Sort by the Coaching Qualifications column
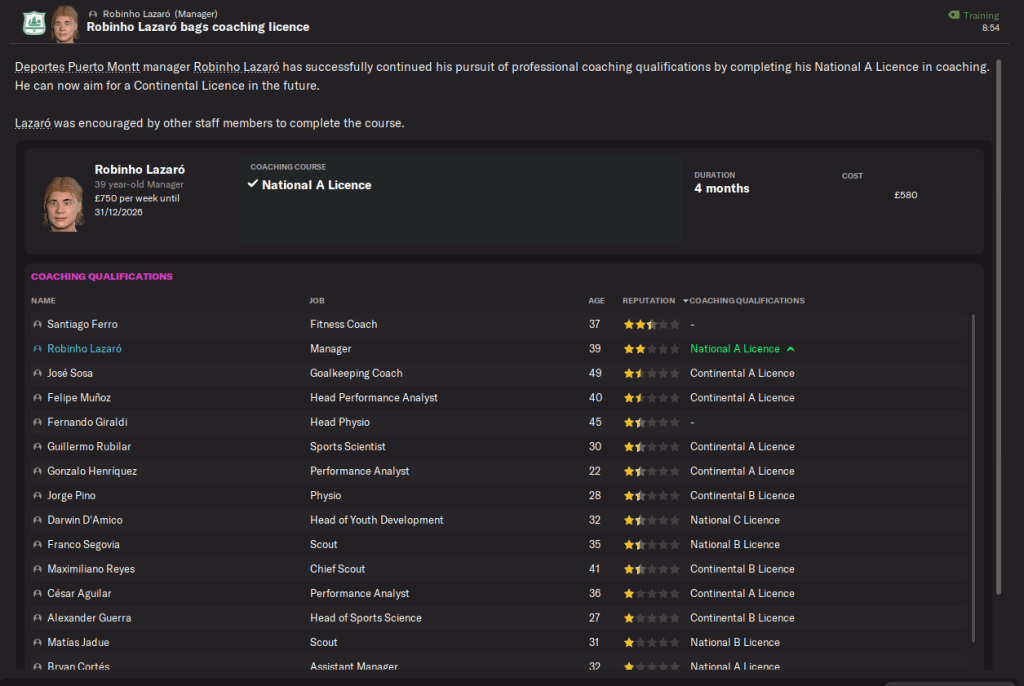The height and width of the screenshot is (686, 1024). (746, 301)
